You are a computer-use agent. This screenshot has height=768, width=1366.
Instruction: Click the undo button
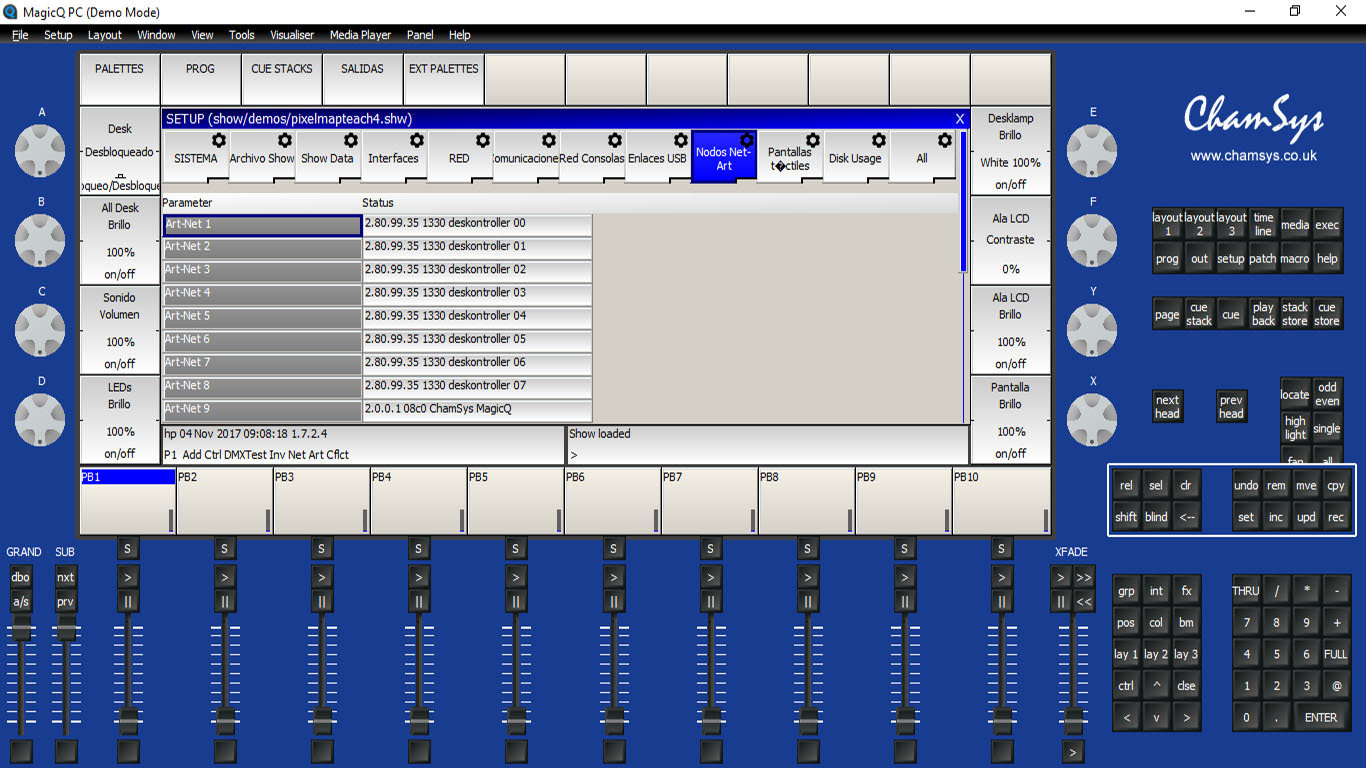1246,486
